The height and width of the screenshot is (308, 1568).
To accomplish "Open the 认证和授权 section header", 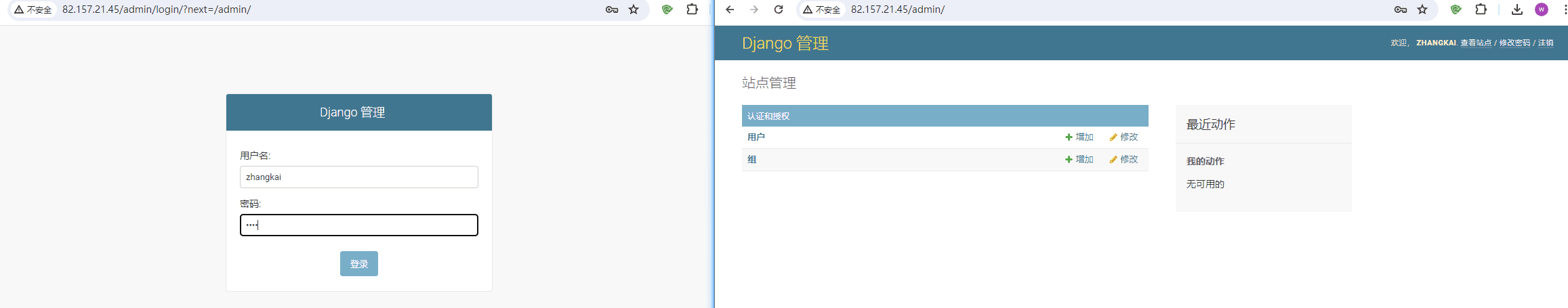I will tap(768, 116).
